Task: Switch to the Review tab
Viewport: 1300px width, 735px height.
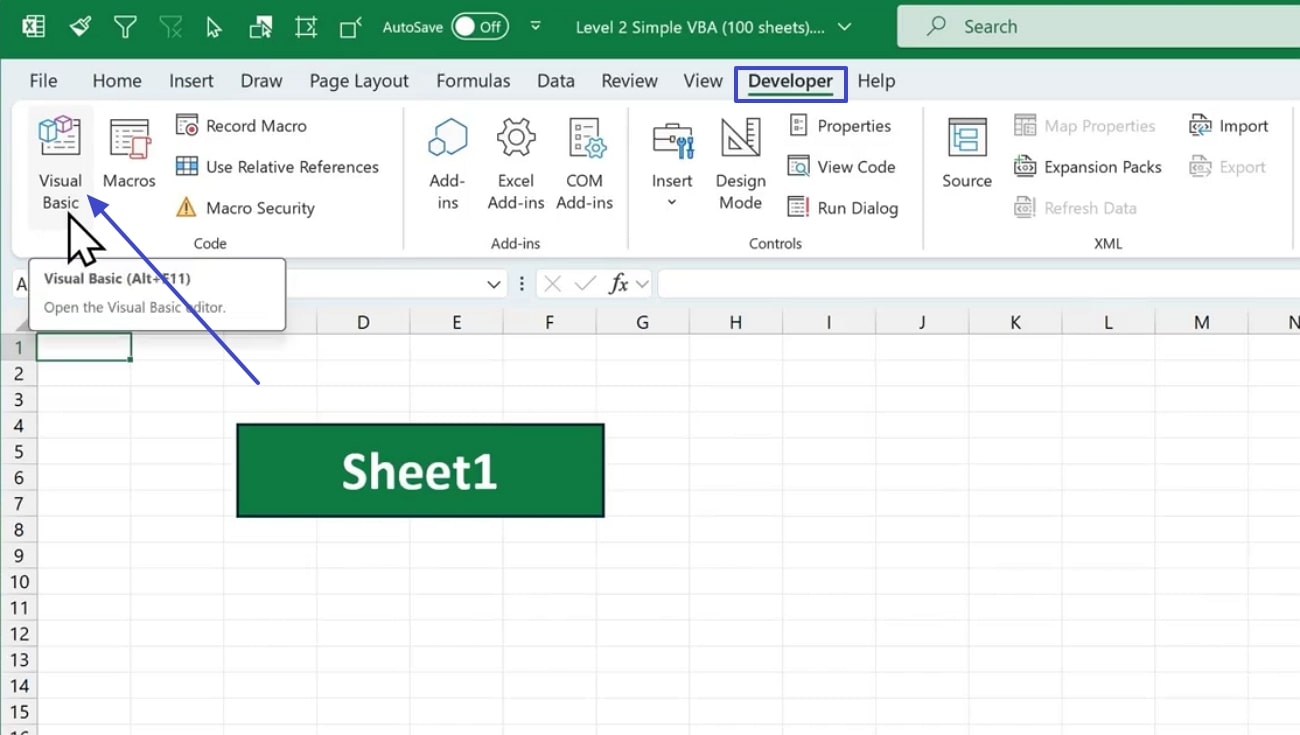Action: click(x=629, y=81)
